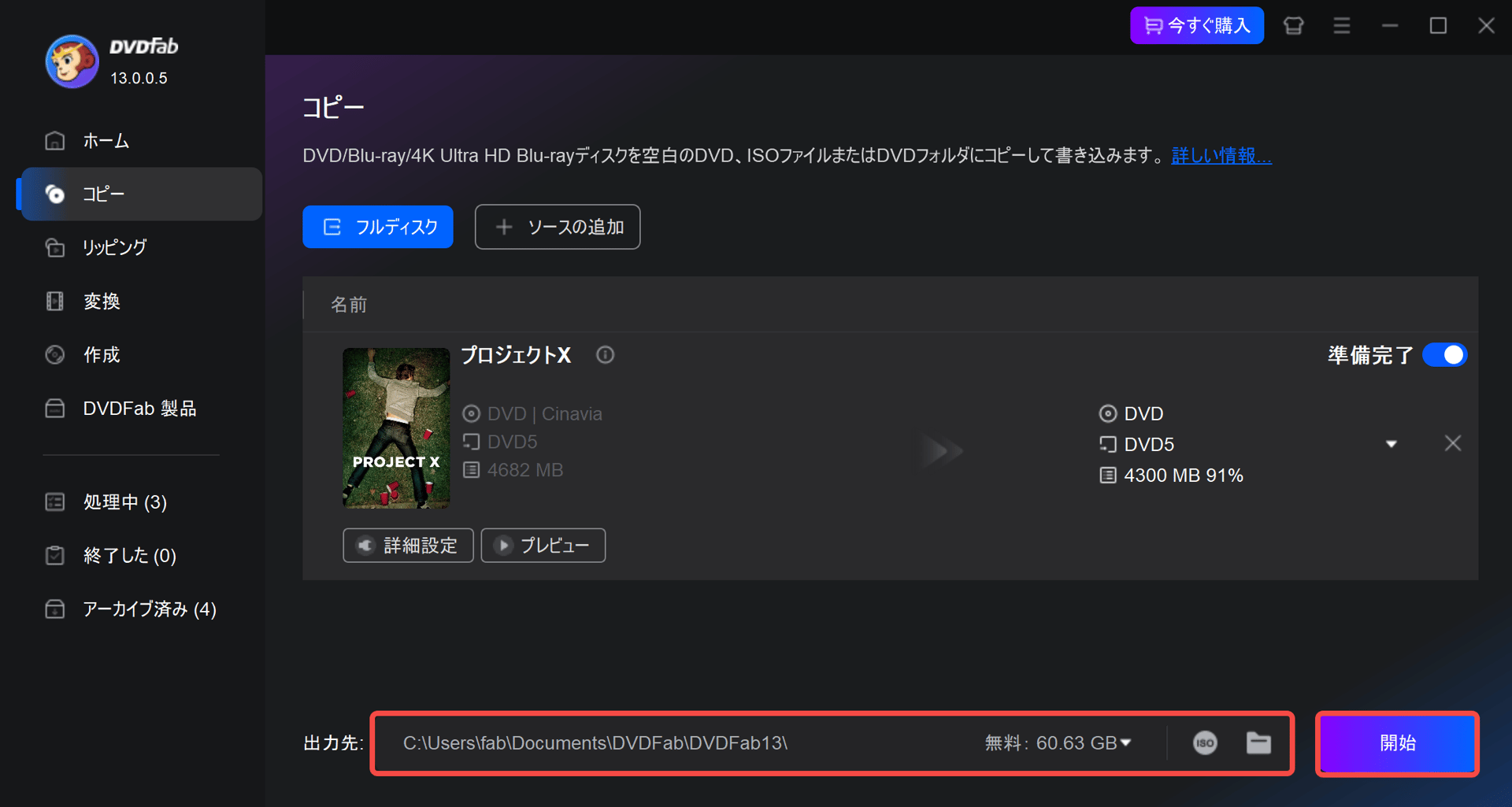The width and height of the screenshot is (1512, 807).
Task: Click the プロジェクトX title text
Action: [516, 355]
